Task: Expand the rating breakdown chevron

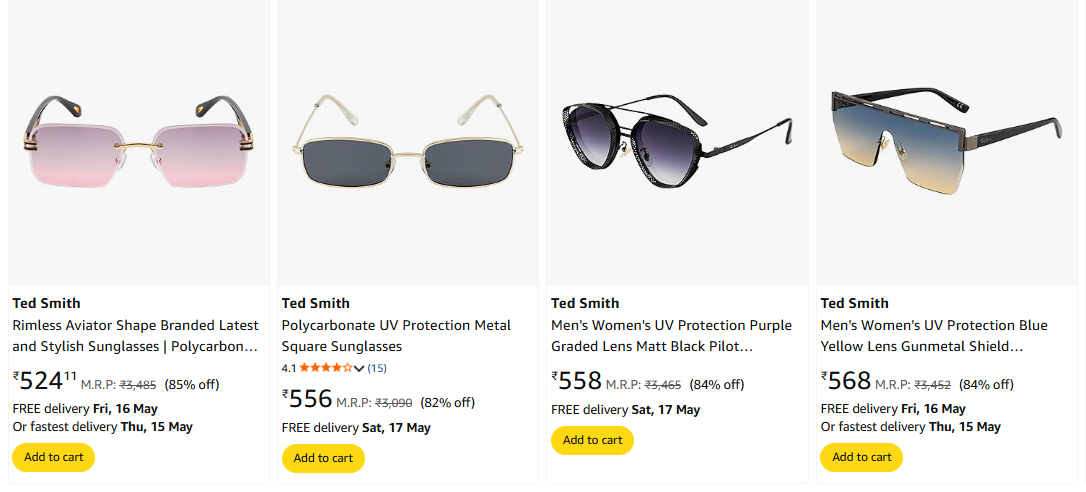Action: tap(359, 369)
